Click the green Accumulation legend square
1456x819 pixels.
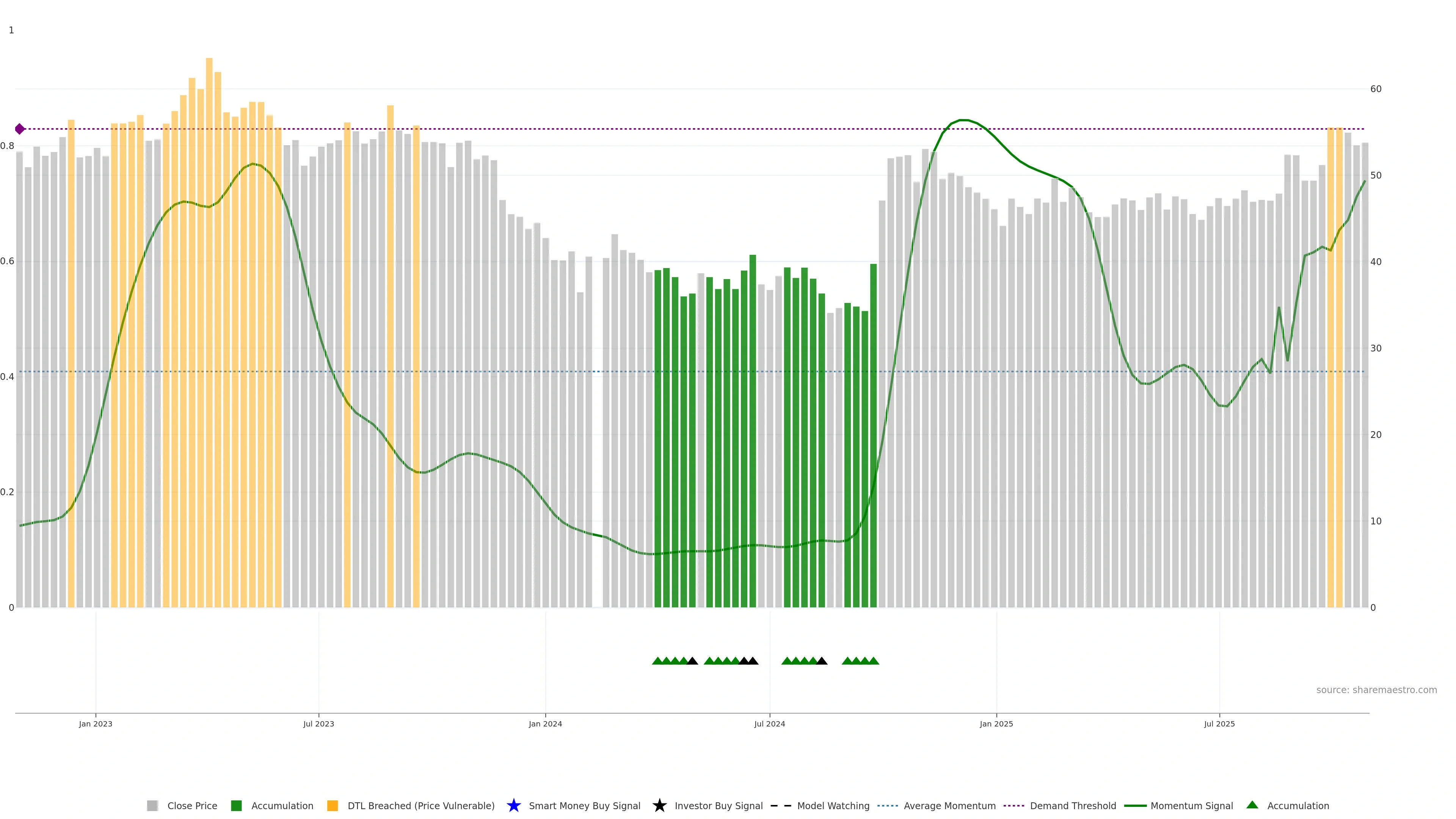pos(236,805)
